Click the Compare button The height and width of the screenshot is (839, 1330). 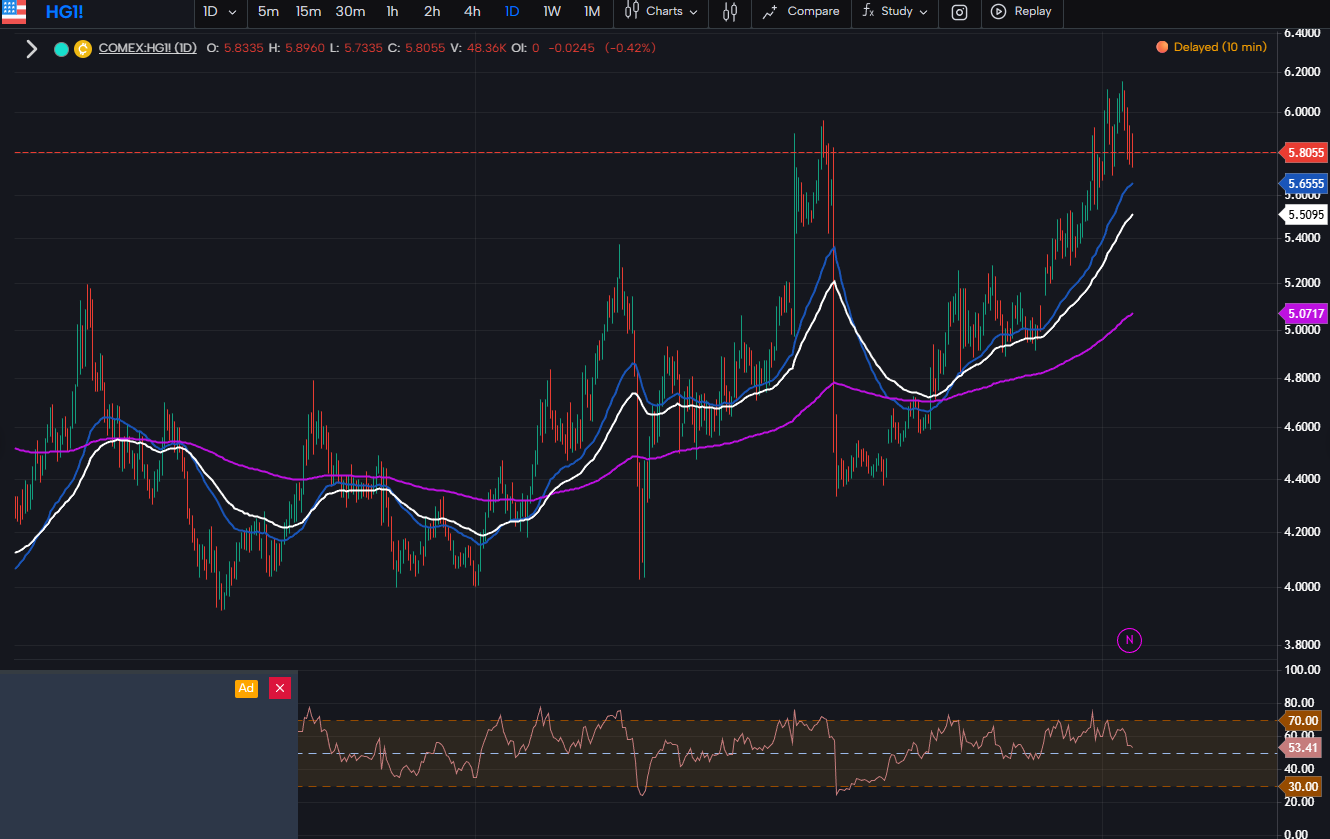point(801,12)
